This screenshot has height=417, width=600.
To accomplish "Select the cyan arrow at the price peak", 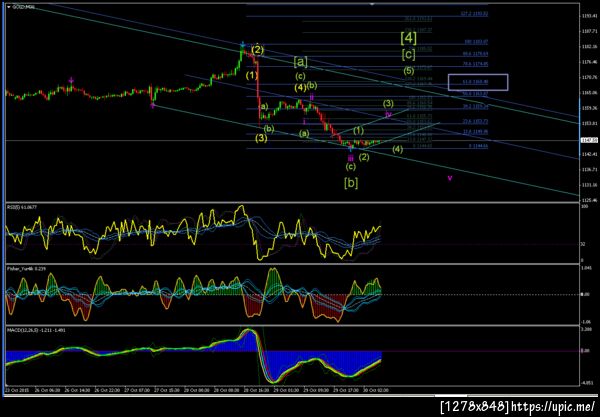I will pos(243,44).
